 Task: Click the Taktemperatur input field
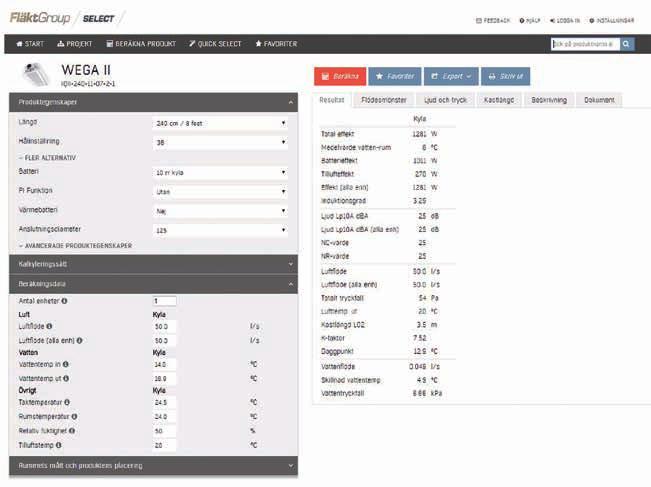pos(164,403)
